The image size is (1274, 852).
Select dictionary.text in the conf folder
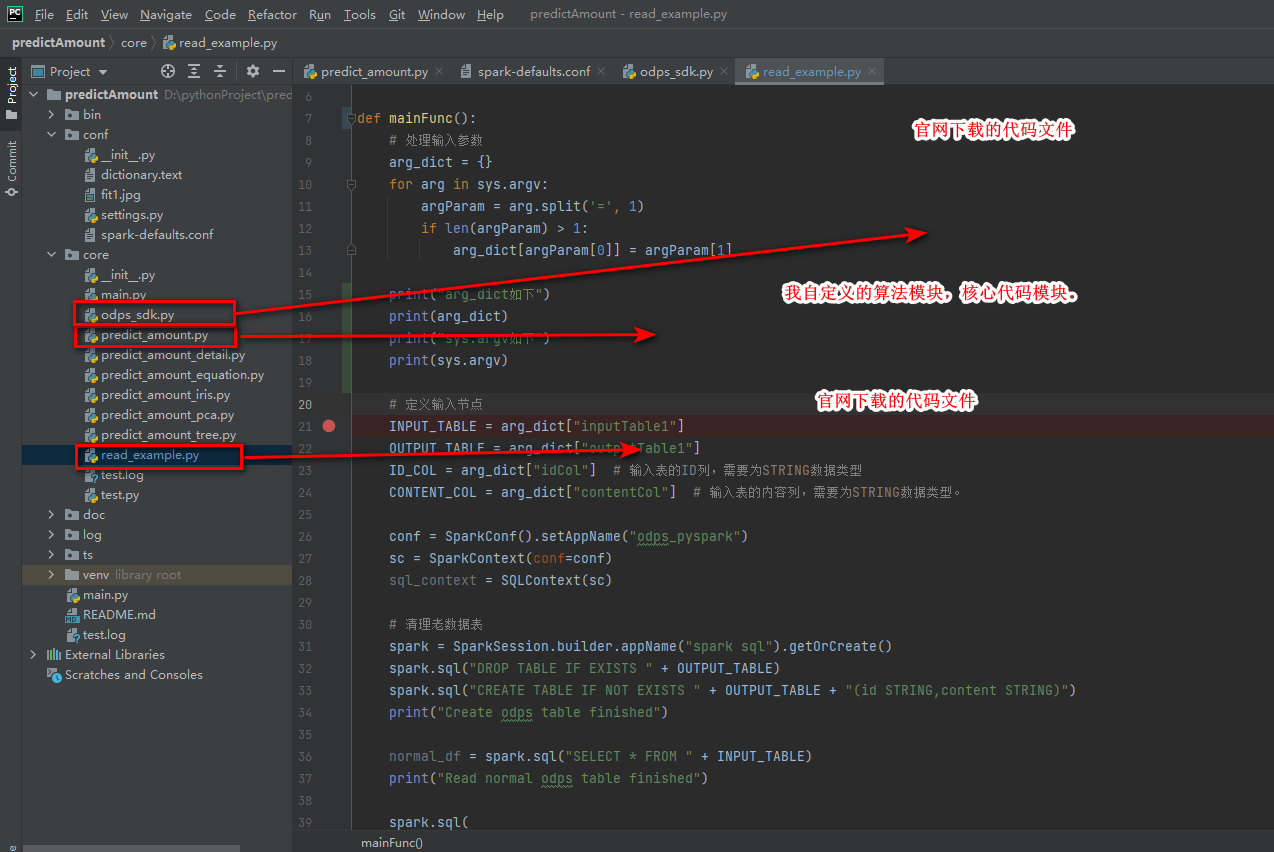pyautogui.click(x=141, y=175)
